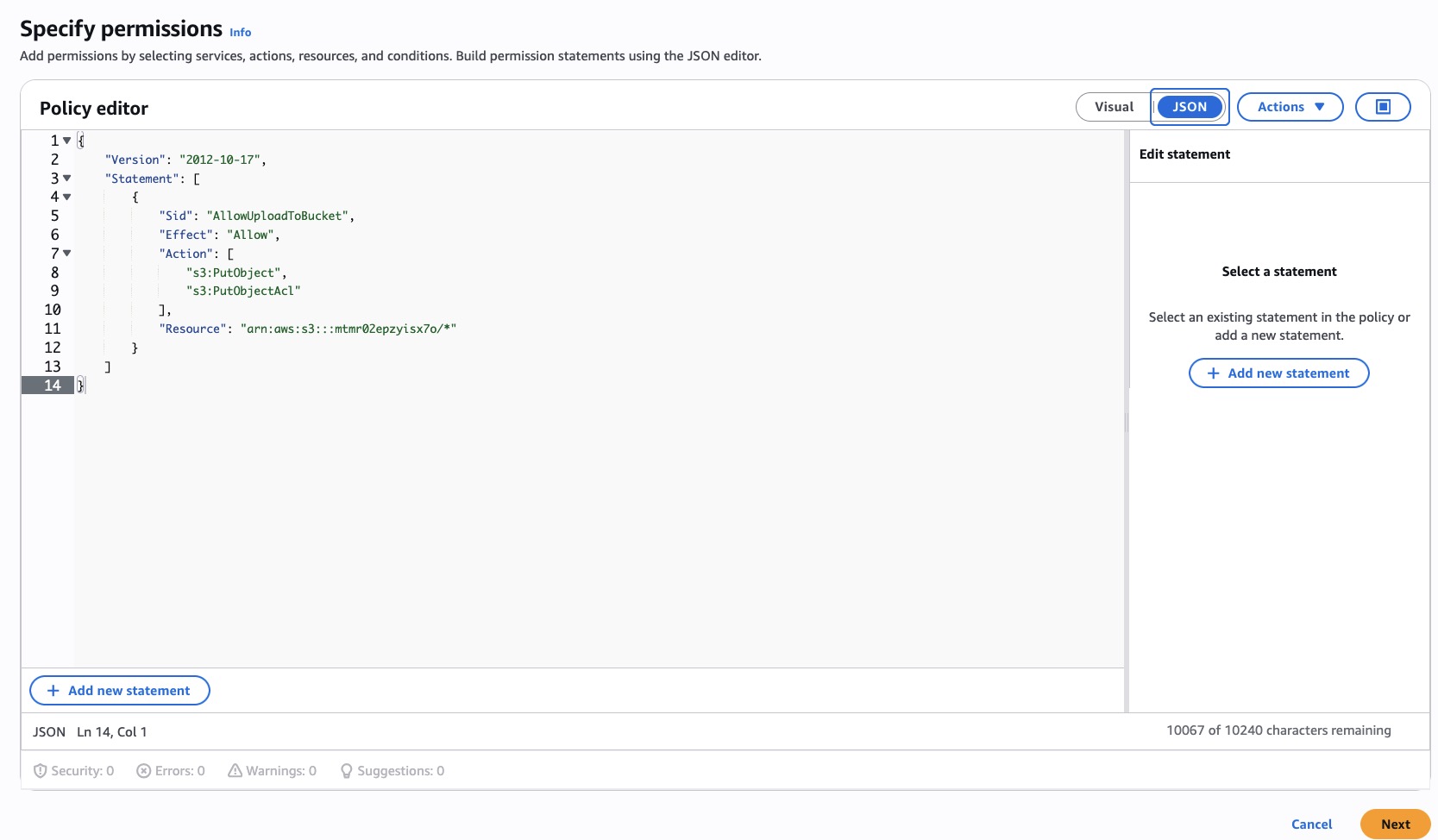
Task: Click plus icon in side panel Add new statement
Action: (1213, 373)
